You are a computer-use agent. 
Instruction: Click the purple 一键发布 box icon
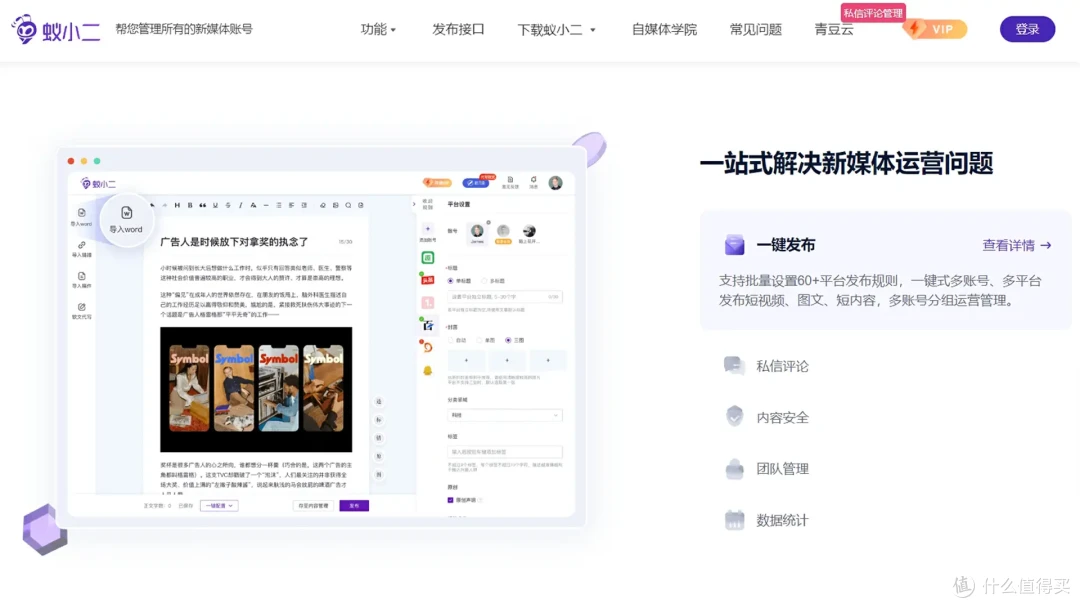pos(734,244)
